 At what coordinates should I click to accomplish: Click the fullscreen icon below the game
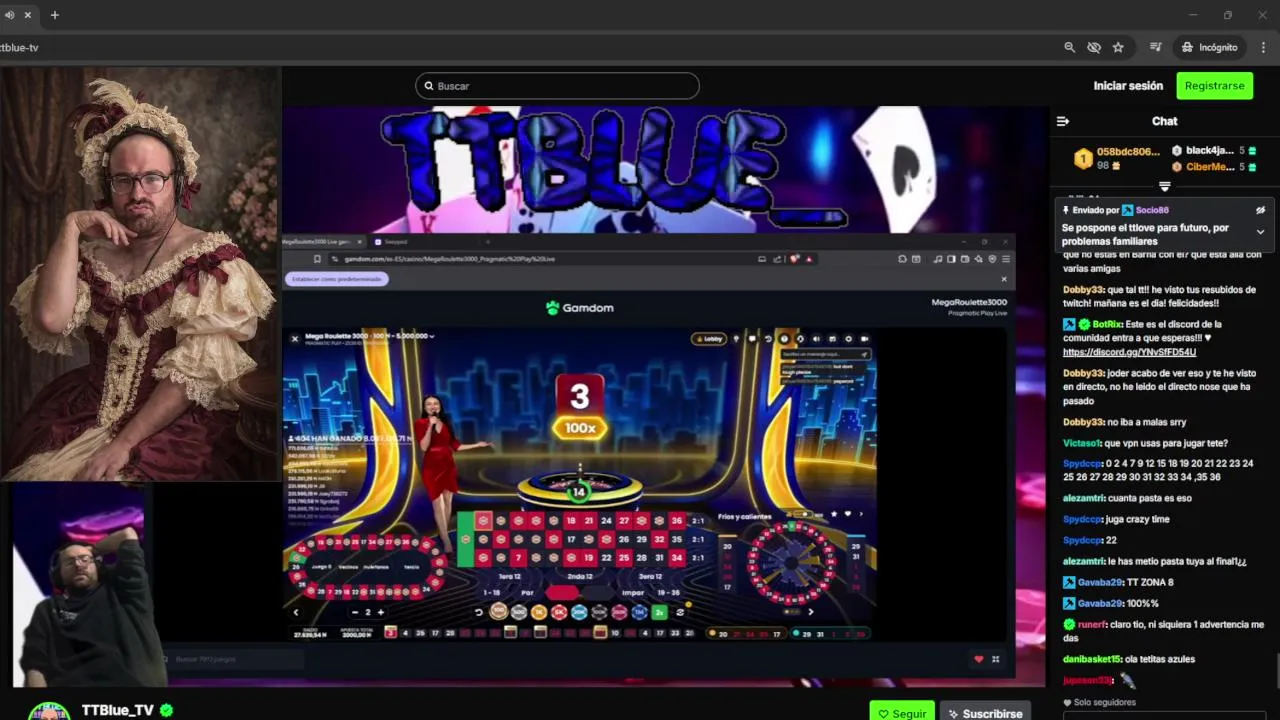pyautogui.click(x=995, y=658)
